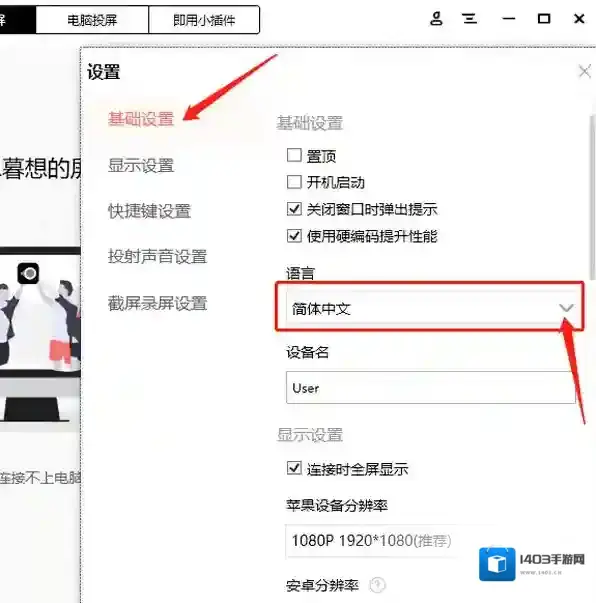Uncheck 关闭窗口时弹出提示

294,209
